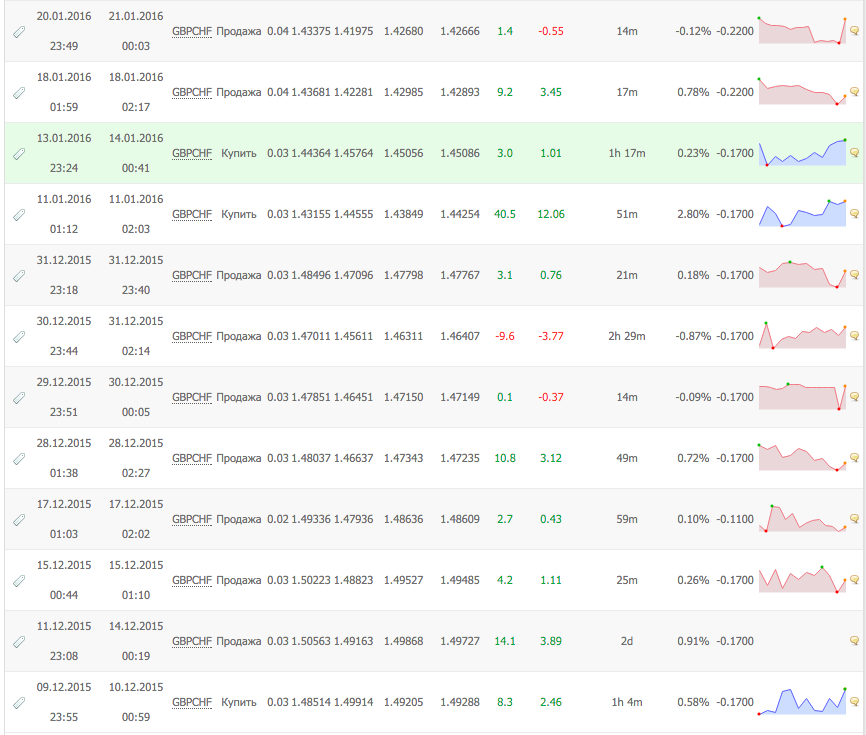Open GBPCHF link in the highlighted 13.01.2016 row
Screen dimensions: 866x735
pos(192,153)
